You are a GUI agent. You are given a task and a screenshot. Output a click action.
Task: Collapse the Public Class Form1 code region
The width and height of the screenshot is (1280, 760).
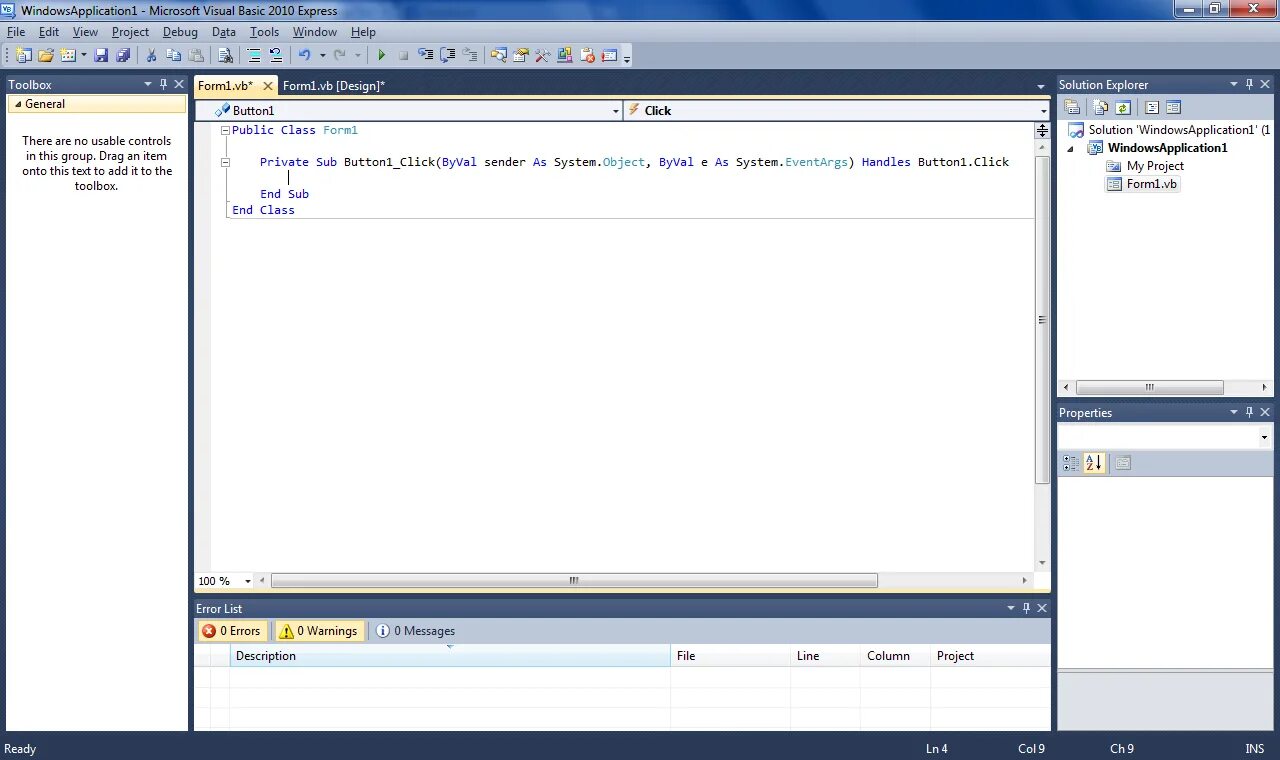pyautogui.click(x=225, y=130)
